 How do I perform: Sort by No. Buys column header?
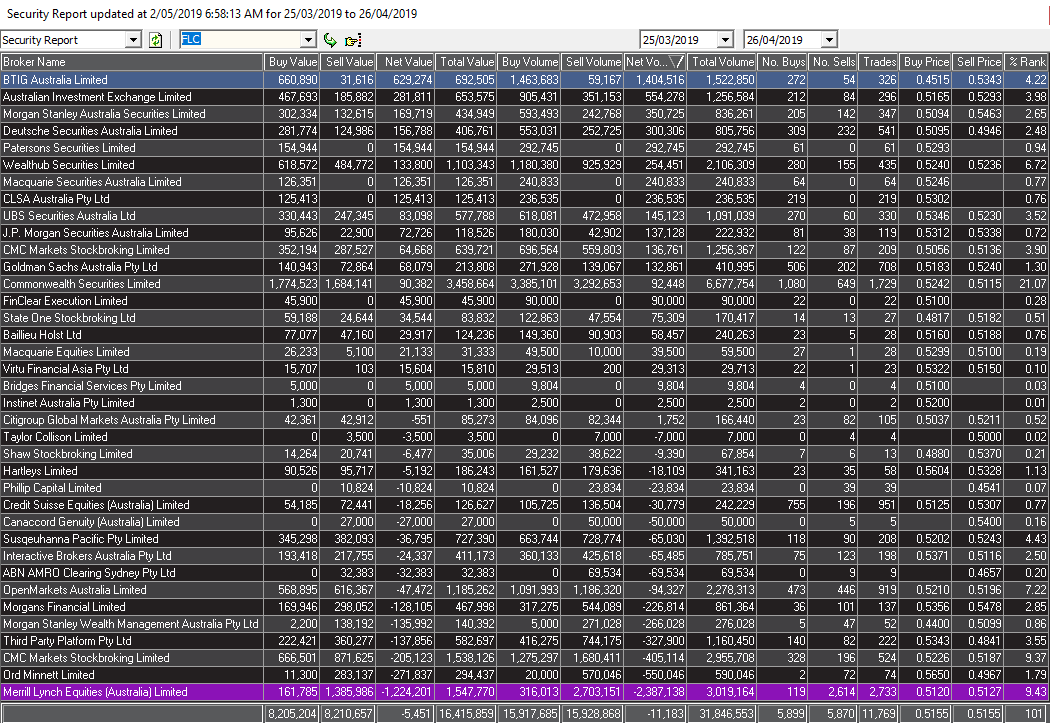783,62
